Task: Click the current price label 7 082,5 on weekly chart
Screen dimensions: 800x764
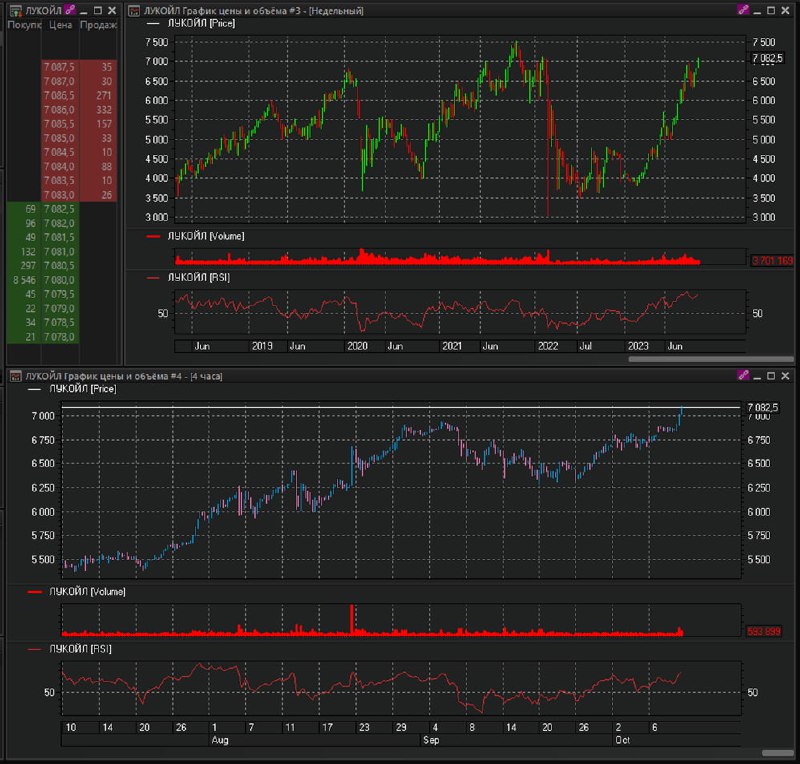Action: (767, 58)
